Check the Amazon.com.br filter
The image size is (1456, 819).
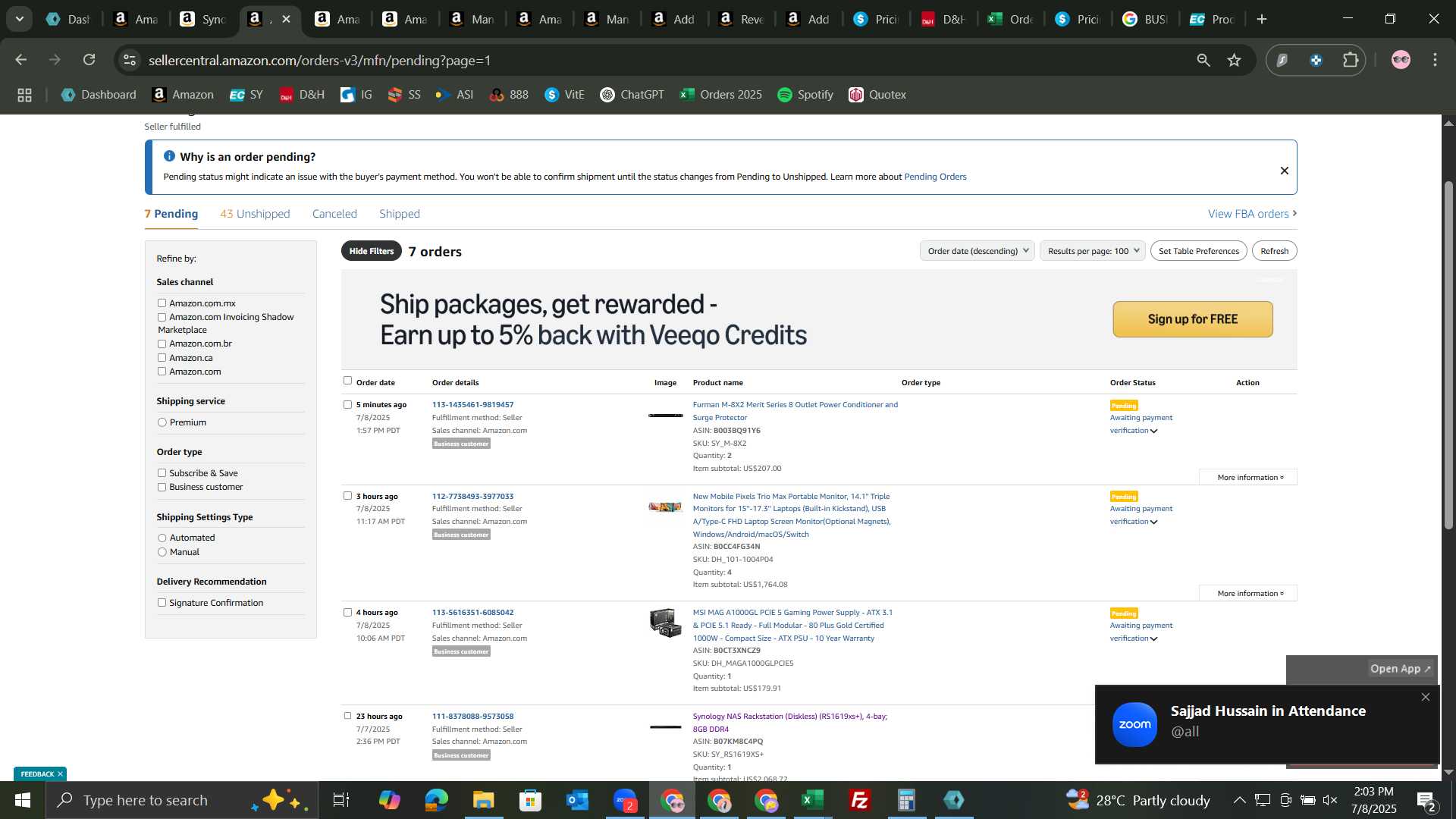[162, 344]
